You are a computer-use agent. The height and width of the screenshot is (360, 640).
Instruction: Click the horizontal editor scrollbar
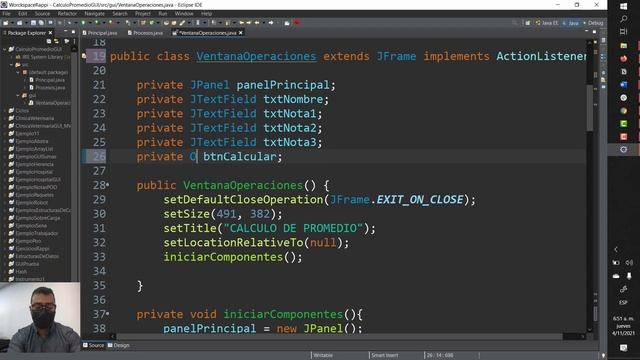click(x=339, y=336)
